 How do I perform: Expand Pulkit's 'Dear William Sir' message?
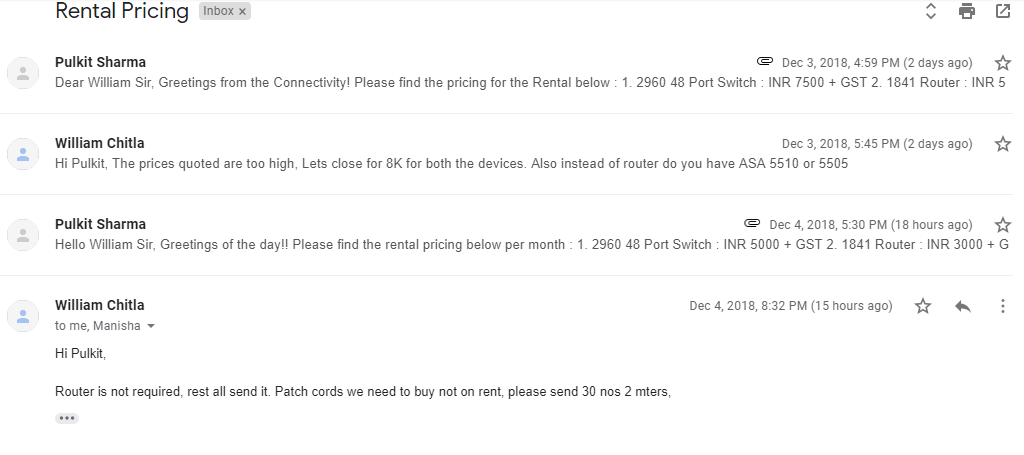pyautogui.click(x=400, y=82)
